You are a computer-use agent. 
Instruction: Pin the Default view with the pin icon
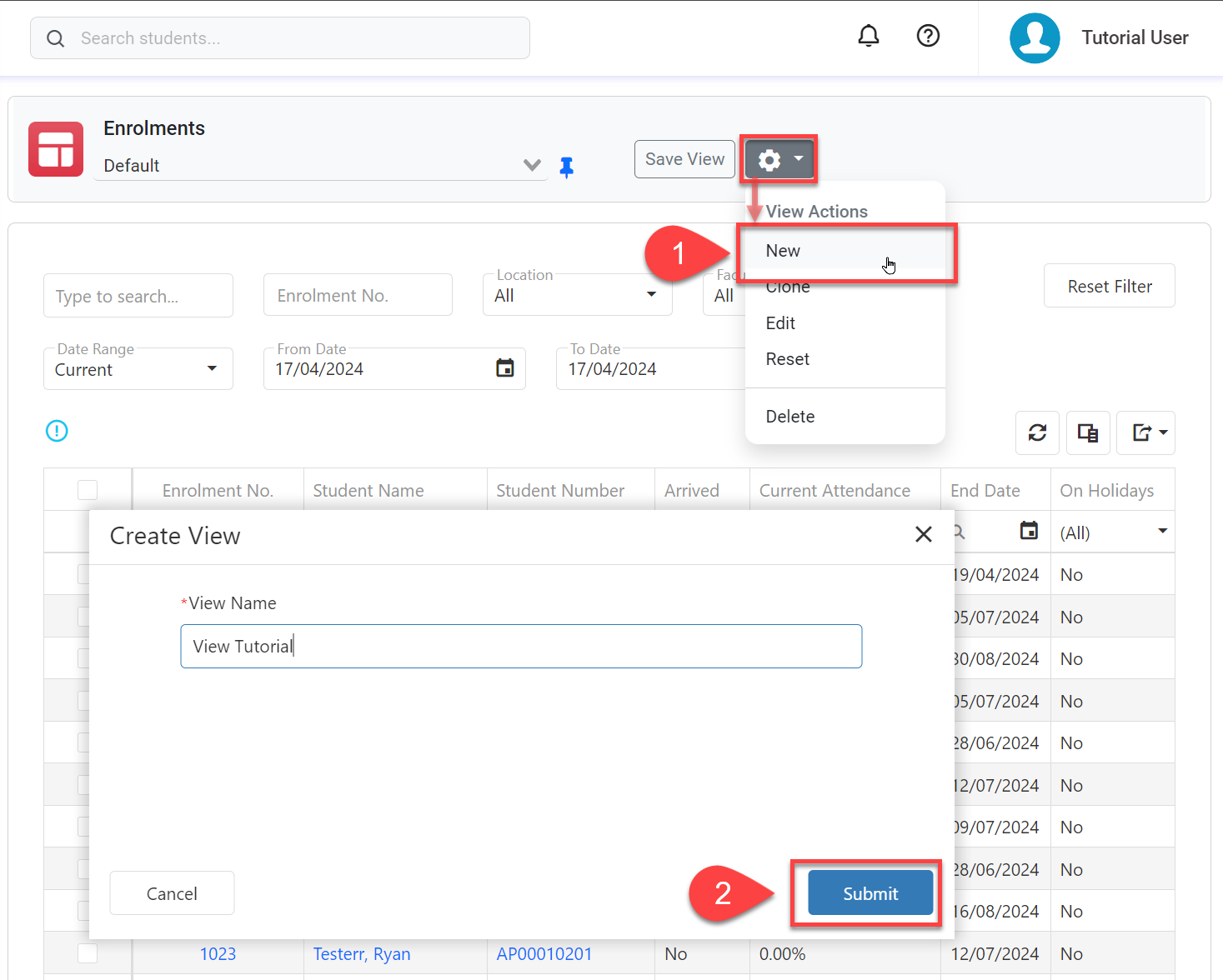click(x=567, y=167)
